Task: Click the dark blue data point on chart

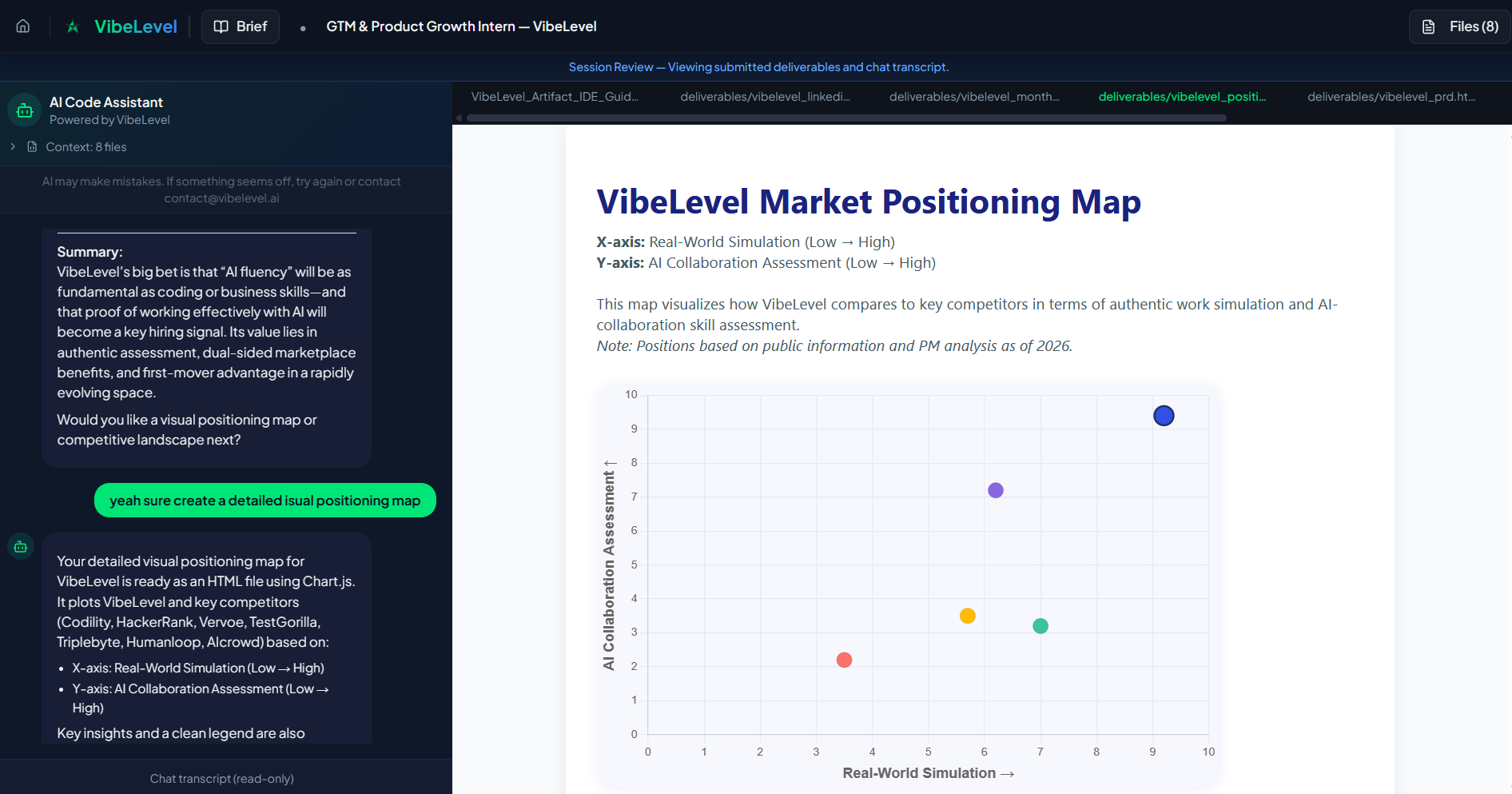Action: [x=1164, y=416]
